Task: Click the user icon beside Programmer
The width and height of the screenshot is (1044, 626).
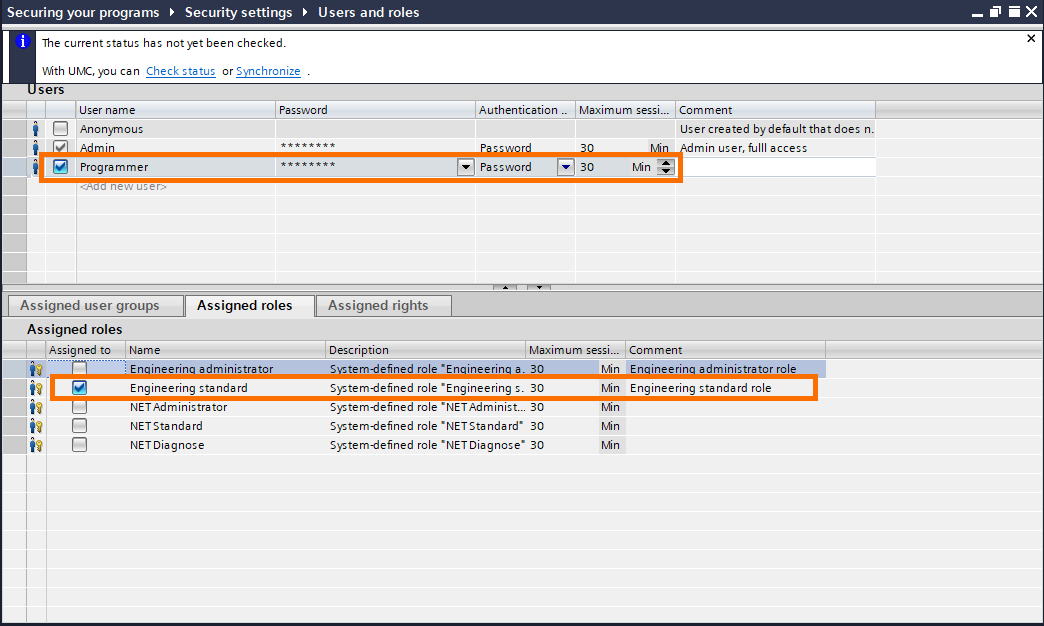Action: pos(37,166)
